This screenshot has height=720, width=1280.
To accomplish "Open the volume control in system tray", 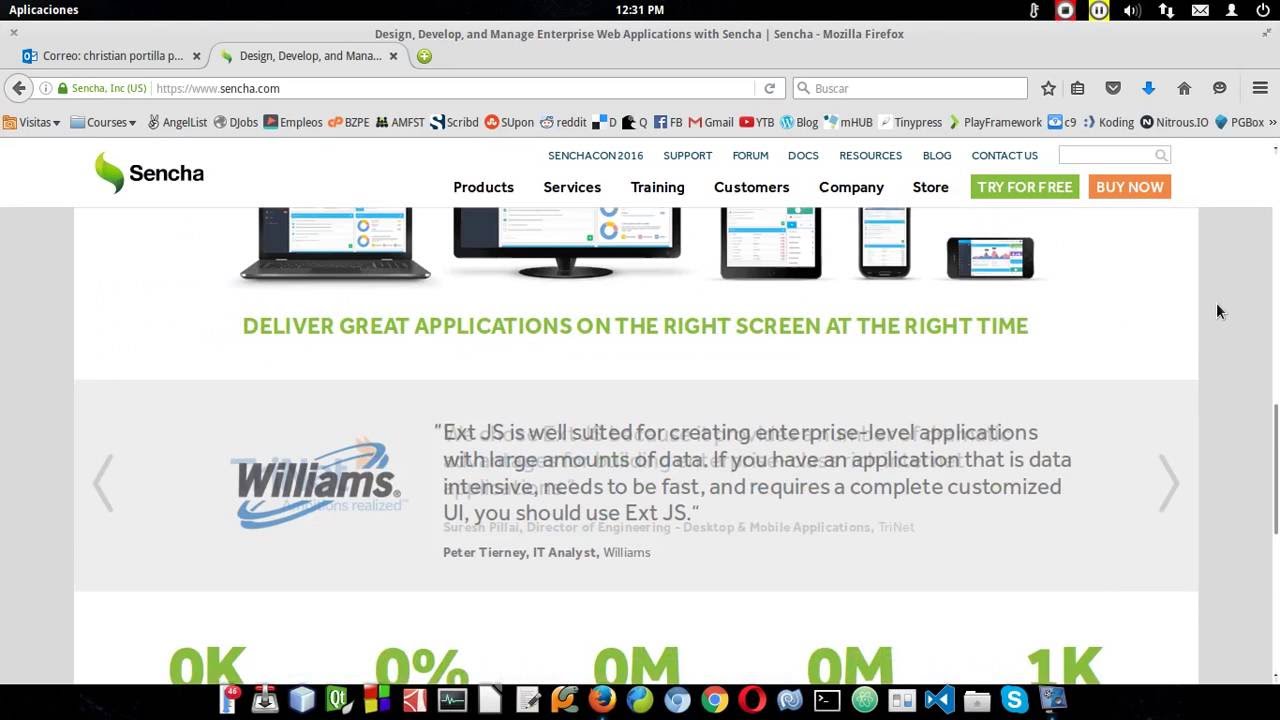I will tap(1132, 10).
